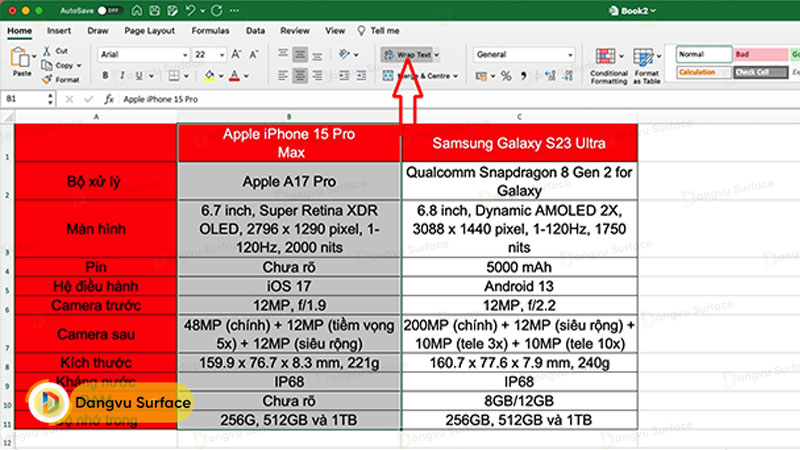Click the Home icon in title bar
Viewport: 800px width, 450px height.
[137, 10]
